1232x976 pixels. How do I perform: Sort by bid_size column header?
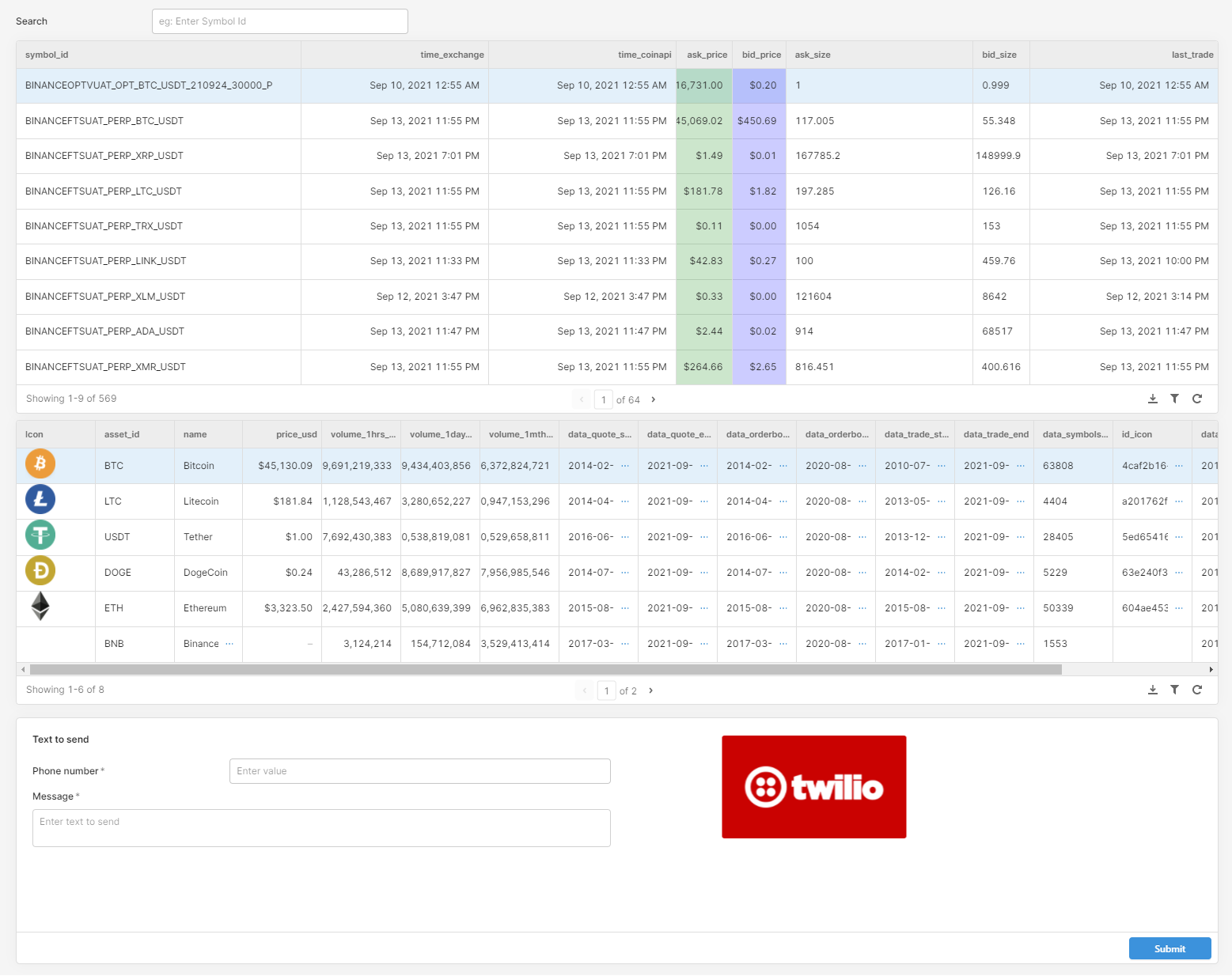[999, 55]
